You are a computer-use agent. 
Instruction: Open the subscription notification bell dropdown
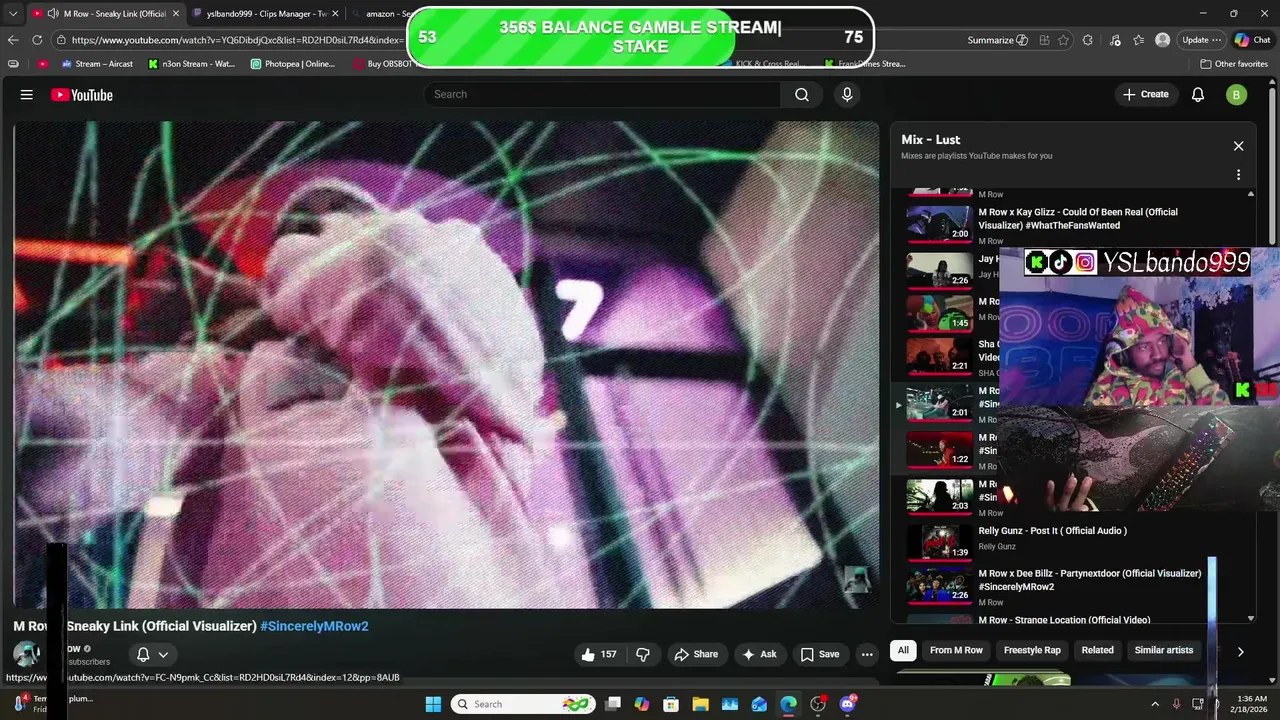click(x=152, y=655)
